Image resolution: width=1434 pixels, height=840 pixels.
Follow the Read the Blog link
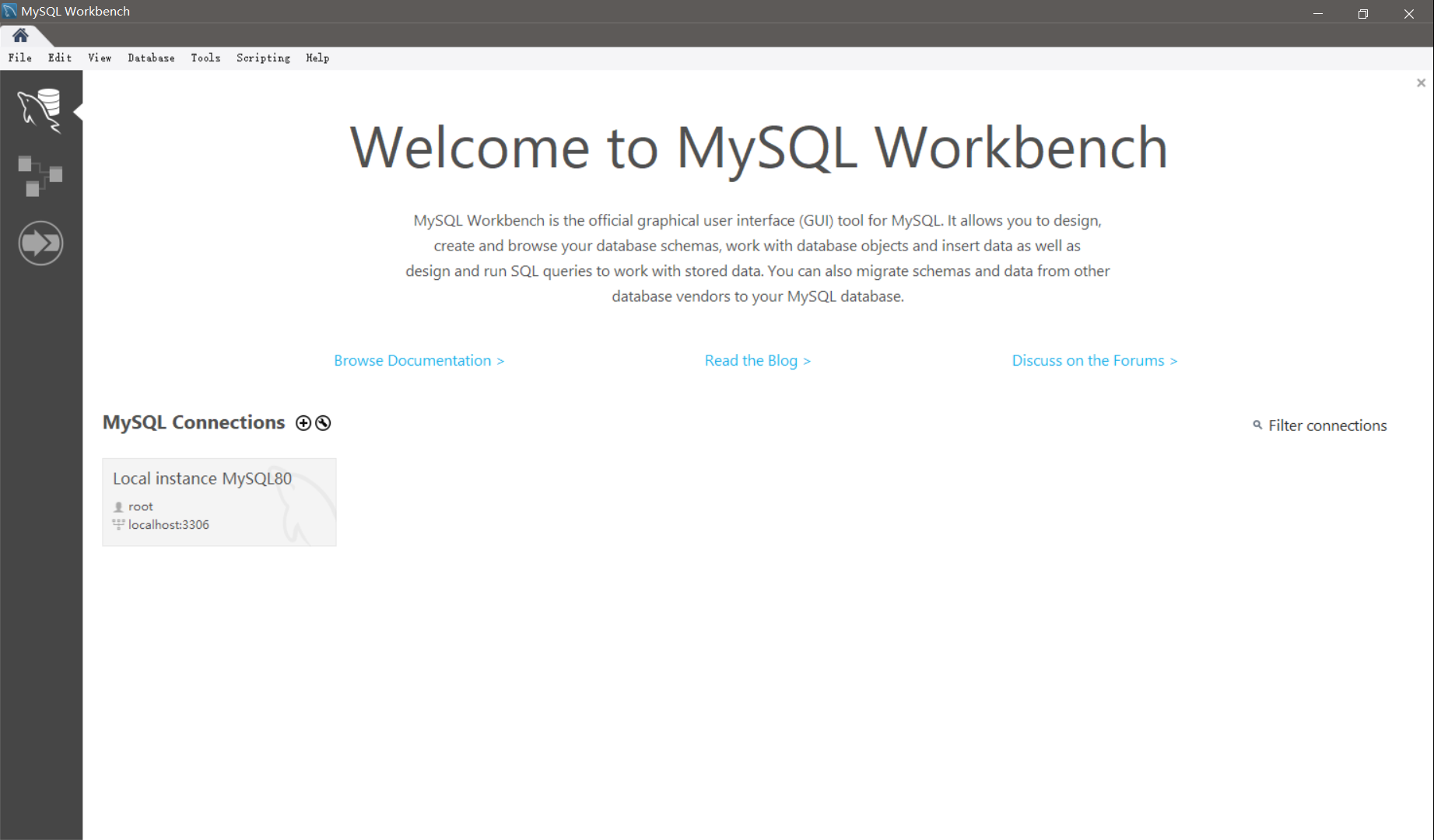tap(758, 361)
